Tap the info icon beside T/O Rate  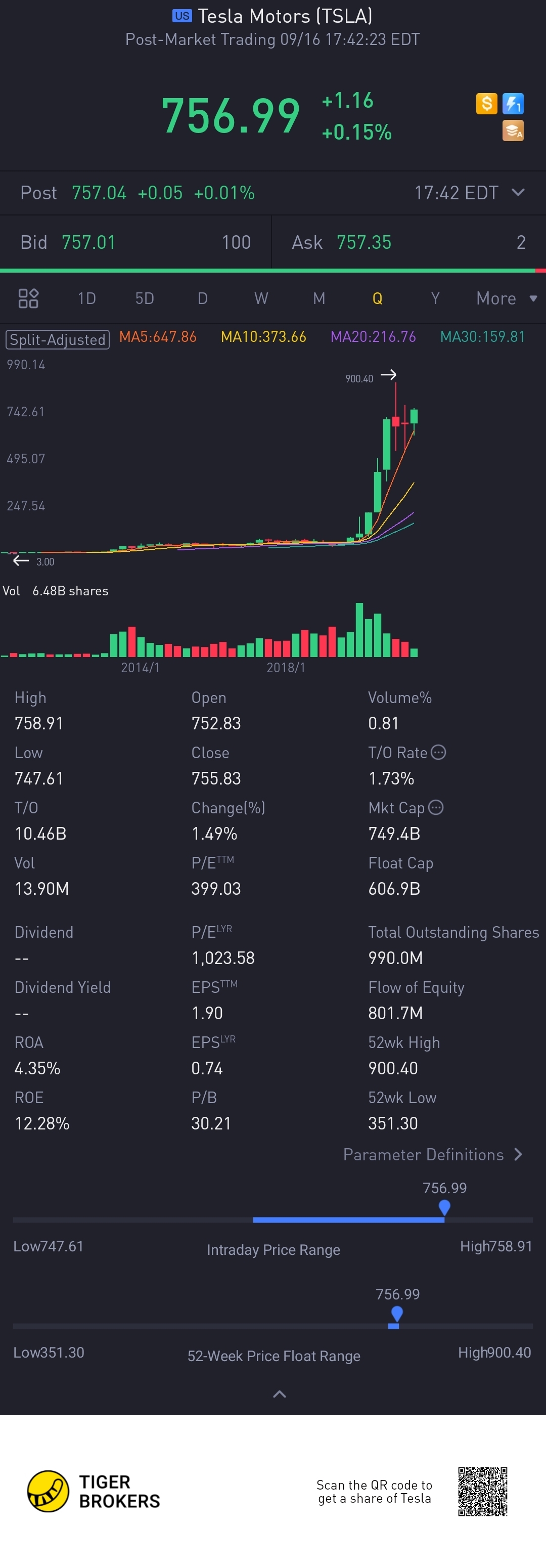click(x=438, y=752)
